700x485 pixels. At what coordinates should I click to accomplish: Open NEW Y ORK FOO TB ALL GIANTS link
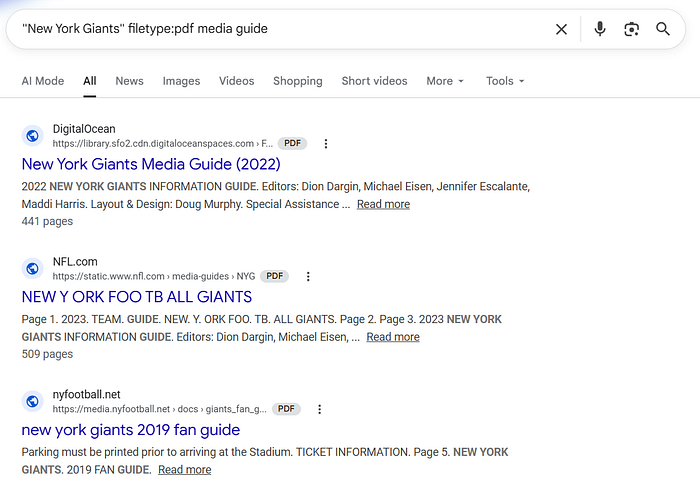[x=137, y=297]
